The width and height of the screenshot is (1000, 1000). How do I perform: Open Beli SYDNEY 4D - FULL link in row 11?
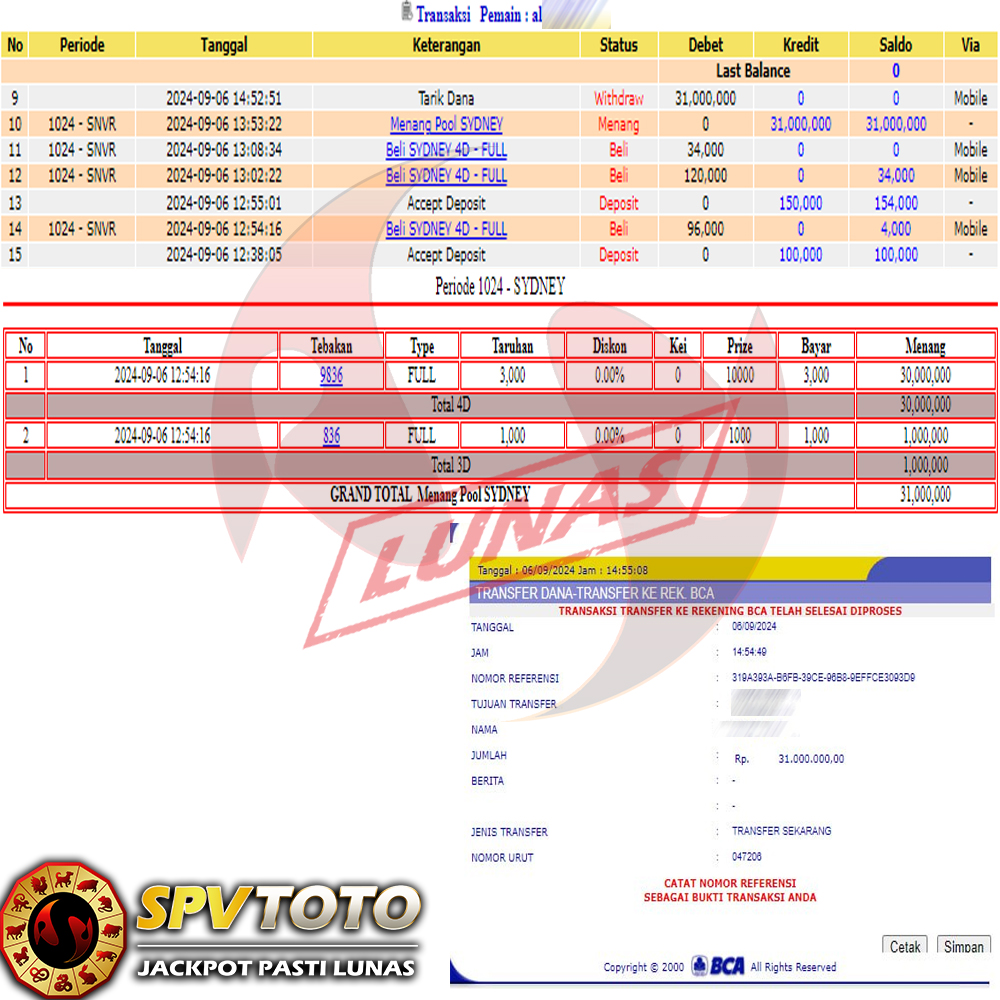tap(446, 150)
